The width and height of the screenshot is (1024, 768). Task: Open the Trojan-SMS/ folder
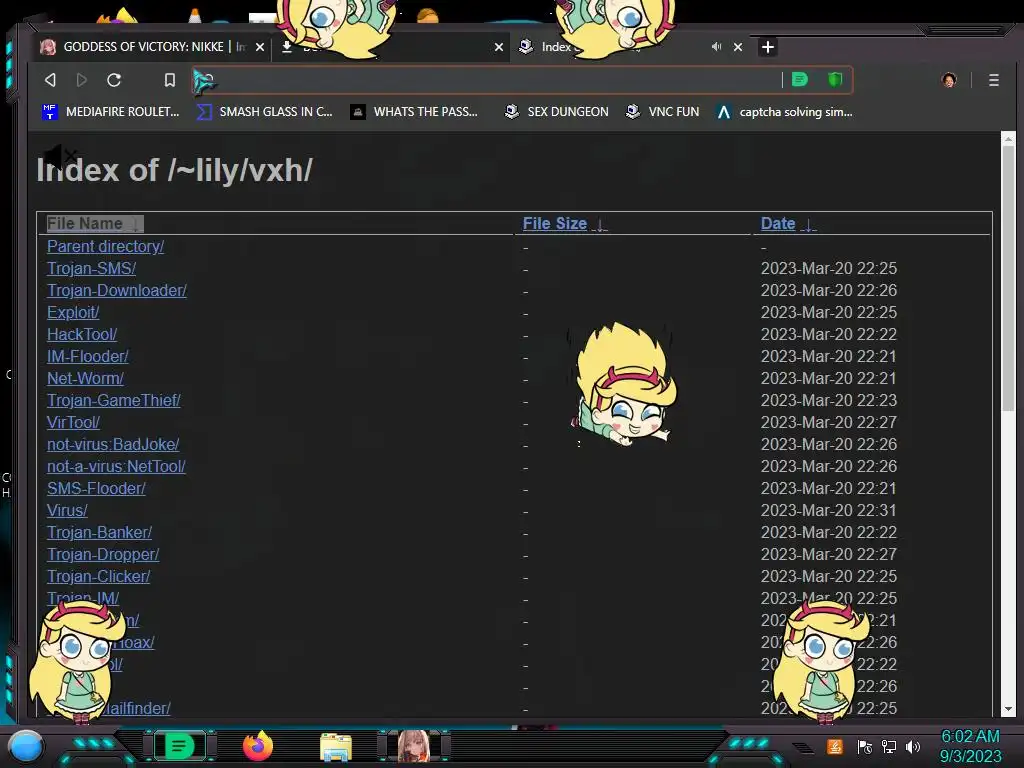coord(91,268)
